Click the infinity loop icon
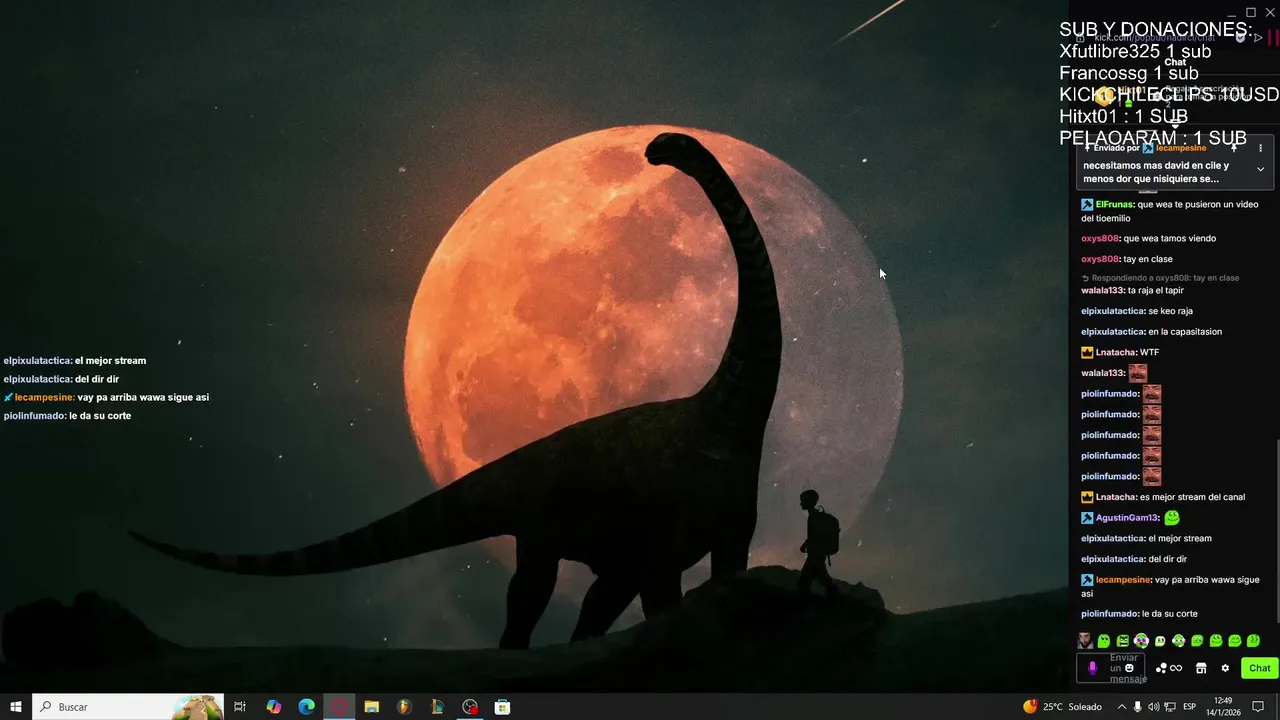The image size is (1280, 720). (1176, 668)
